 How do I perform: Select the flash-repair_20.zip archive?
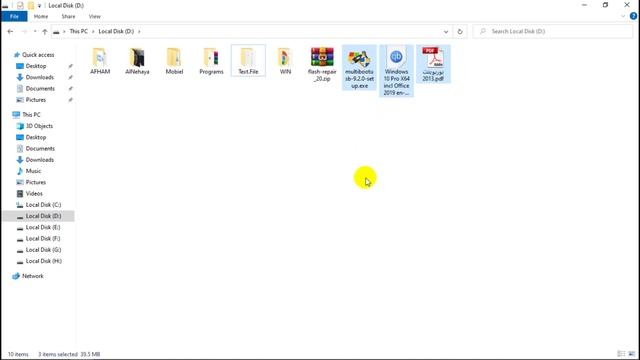coord(322,64)
